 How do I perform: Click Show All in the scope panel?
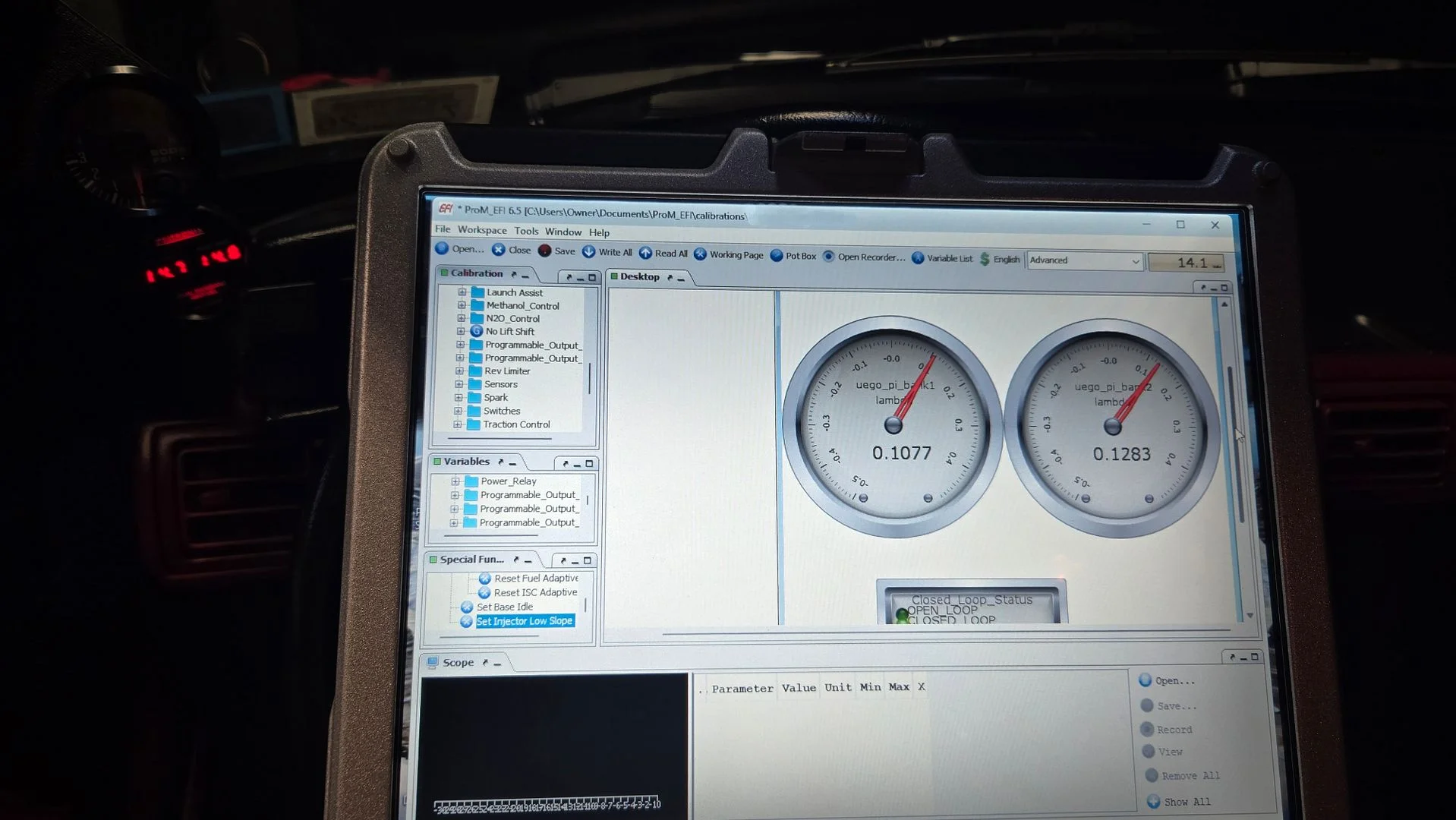[1179, 802]
